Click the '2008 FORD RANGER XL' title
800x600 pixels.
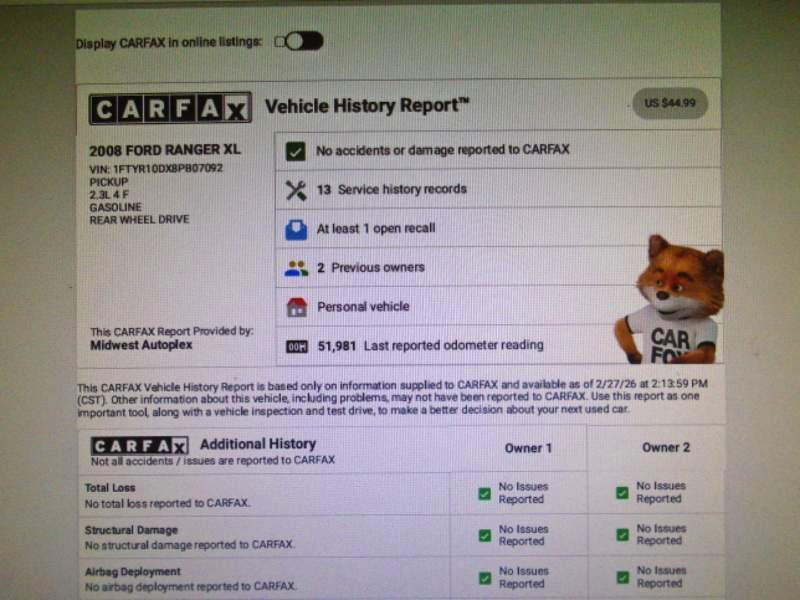[164, 150]
